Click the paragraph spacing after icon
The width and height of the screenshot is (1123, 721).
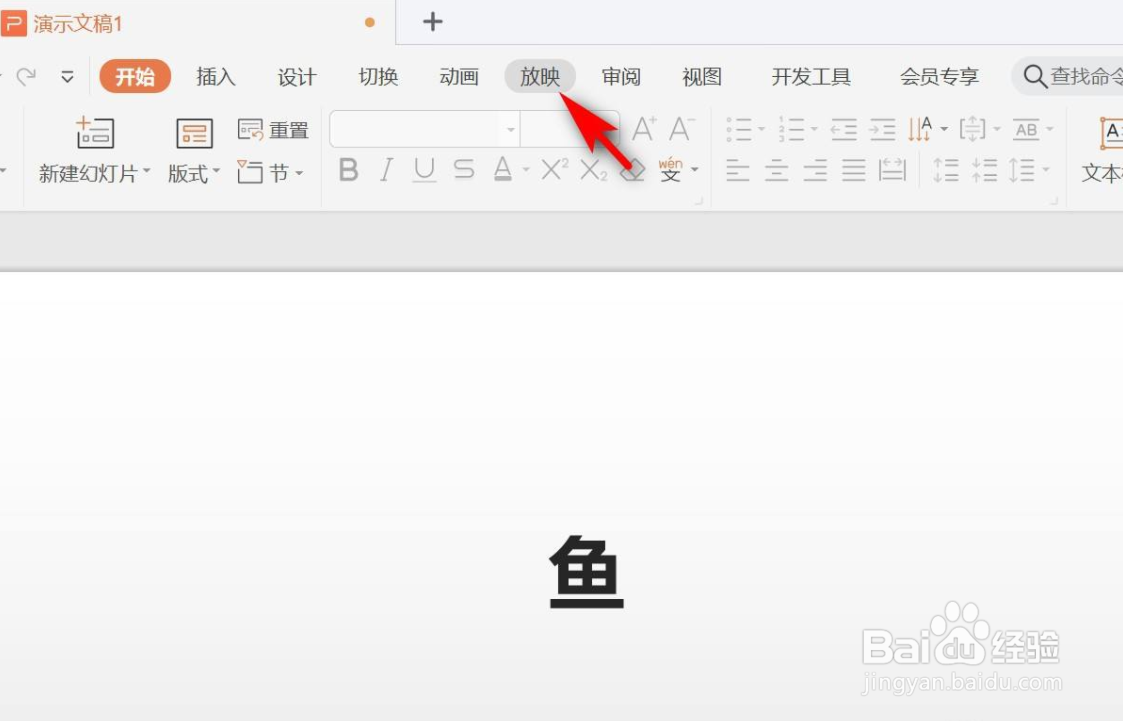(x=984, y=170)
